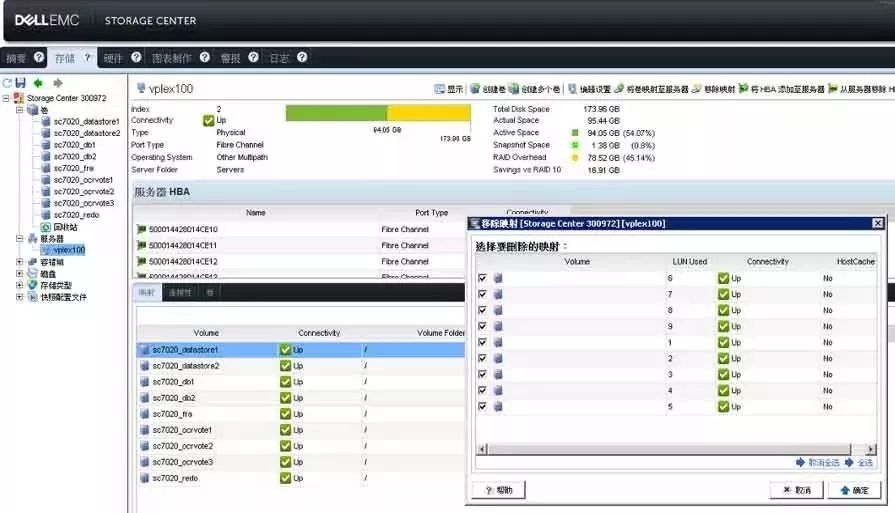Click the 取消全选 deselect all link

(818, 462)
